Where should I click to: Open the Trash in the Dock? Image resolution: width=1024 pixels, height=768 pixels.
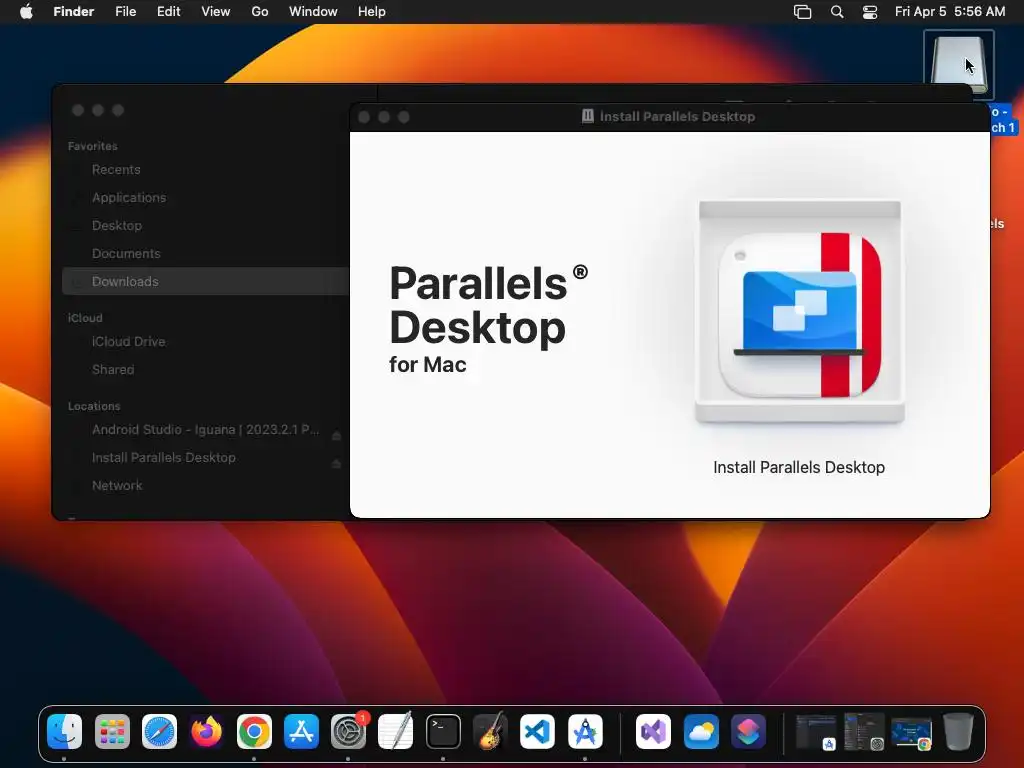click(x=958, y=731)
